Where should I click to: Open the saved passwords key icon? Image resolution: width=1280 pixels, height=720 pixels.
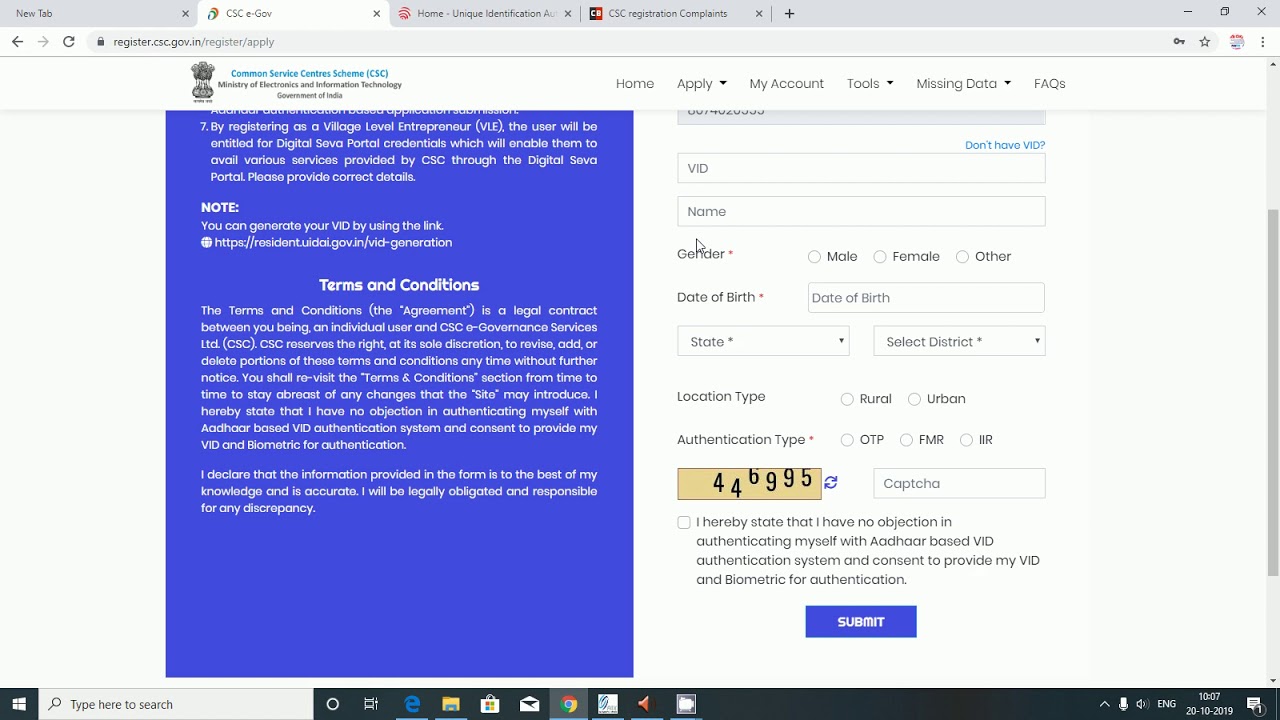point(1179,42)
